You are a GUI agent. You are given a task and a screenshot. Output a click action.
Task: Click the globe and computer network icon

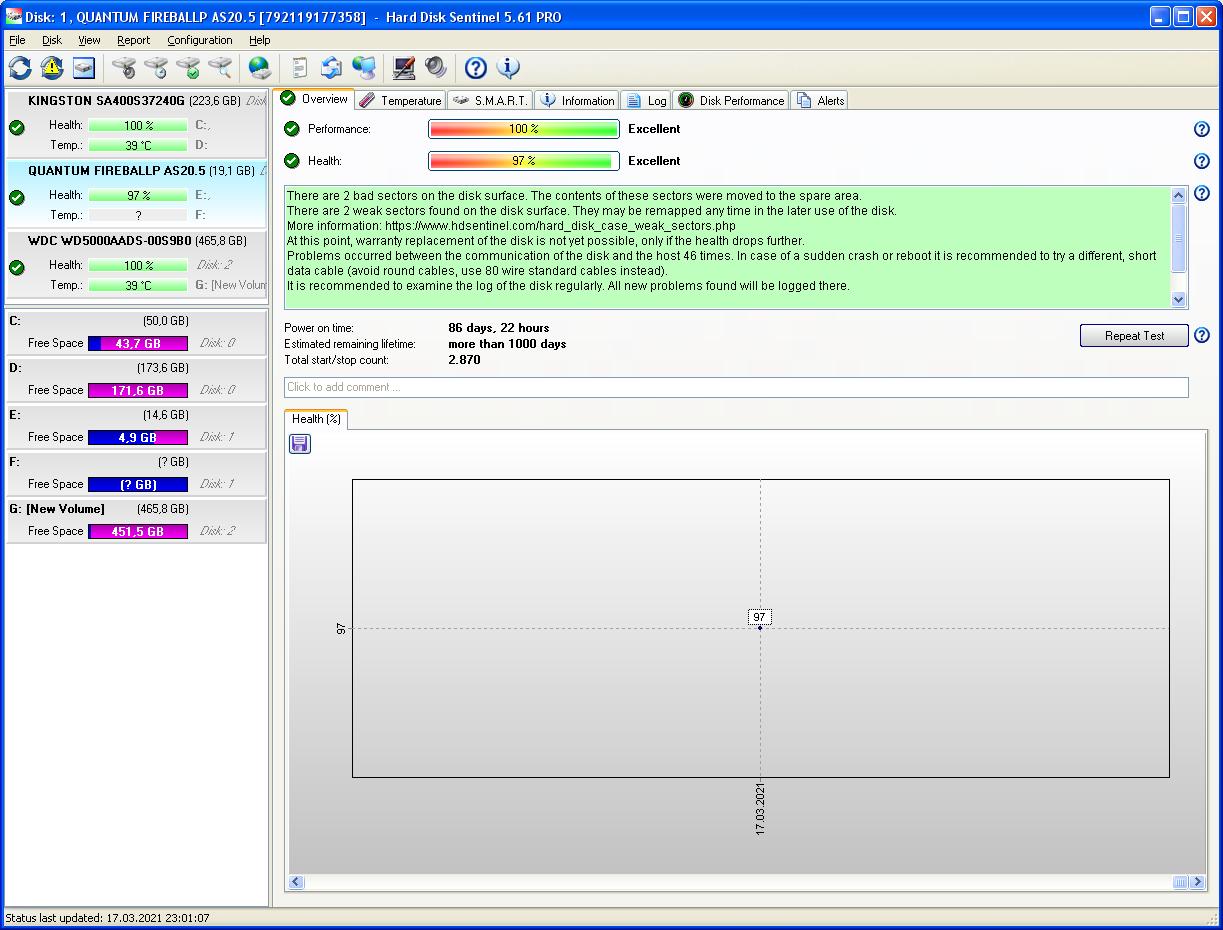tap(364, 68)
